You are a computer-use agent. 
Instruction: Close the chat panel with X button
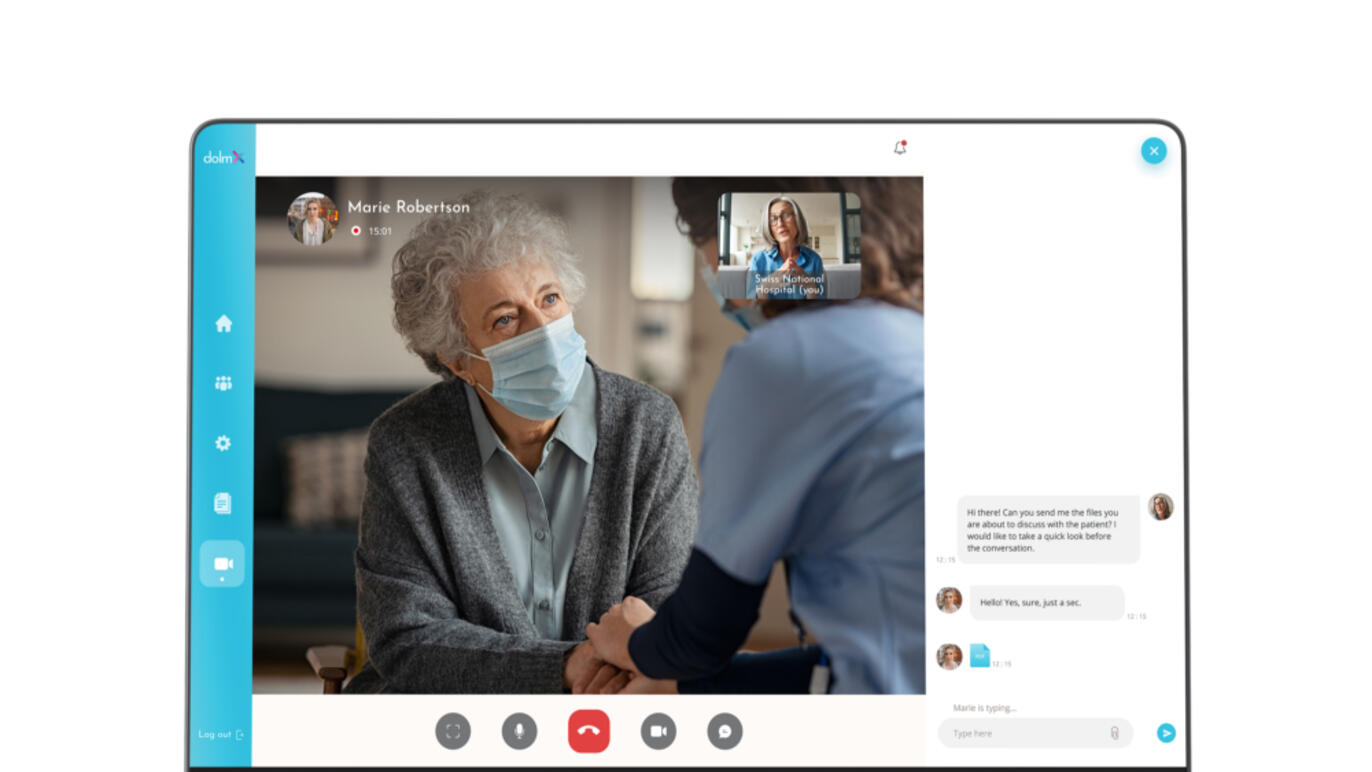click(x=1153, y=151)
